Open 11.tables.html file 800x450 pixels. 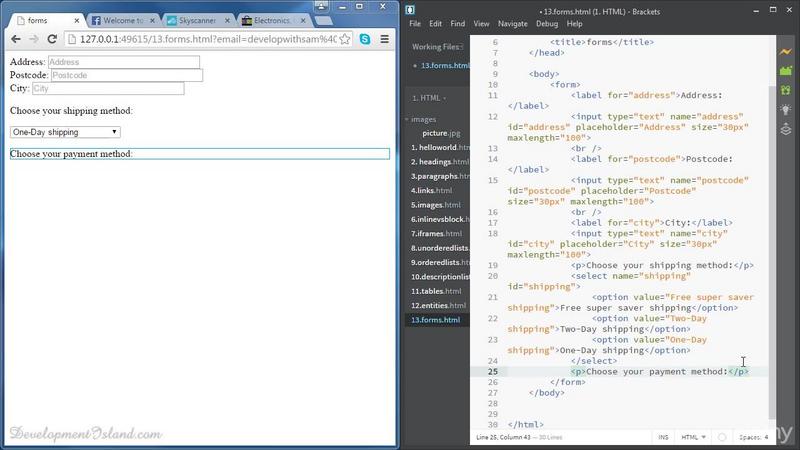(x=436, y=291)
